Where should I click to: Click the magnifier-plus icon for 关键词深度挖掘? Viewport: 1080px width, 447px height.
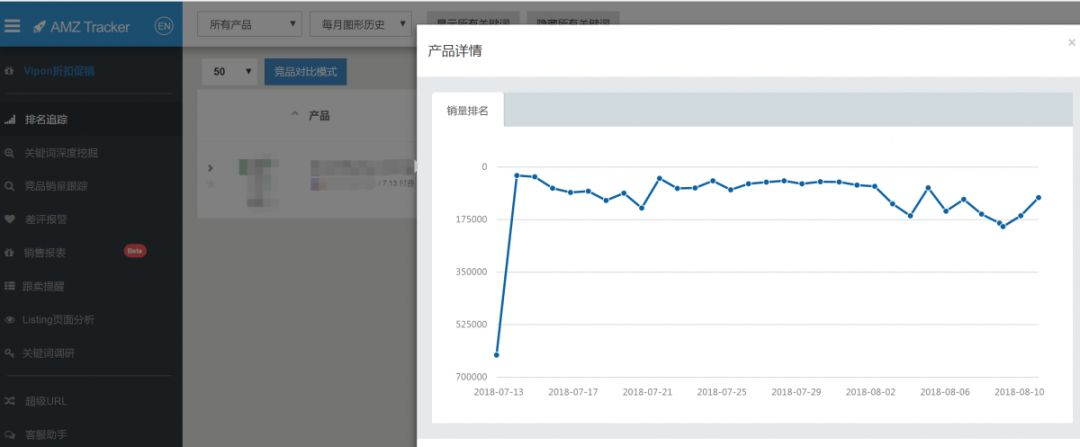click(x=9, y=153)
